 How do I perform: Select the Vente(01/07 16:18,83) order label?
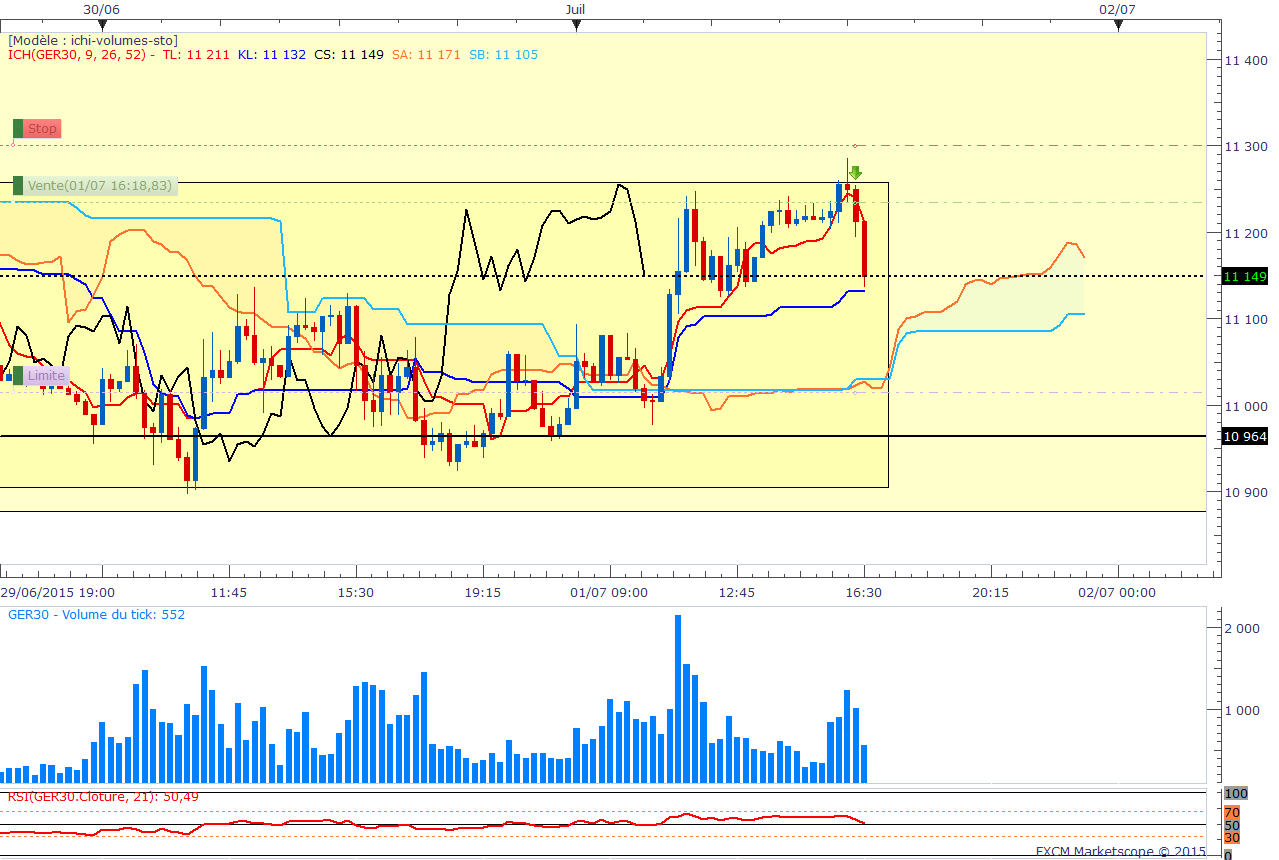tap(100, 185)
